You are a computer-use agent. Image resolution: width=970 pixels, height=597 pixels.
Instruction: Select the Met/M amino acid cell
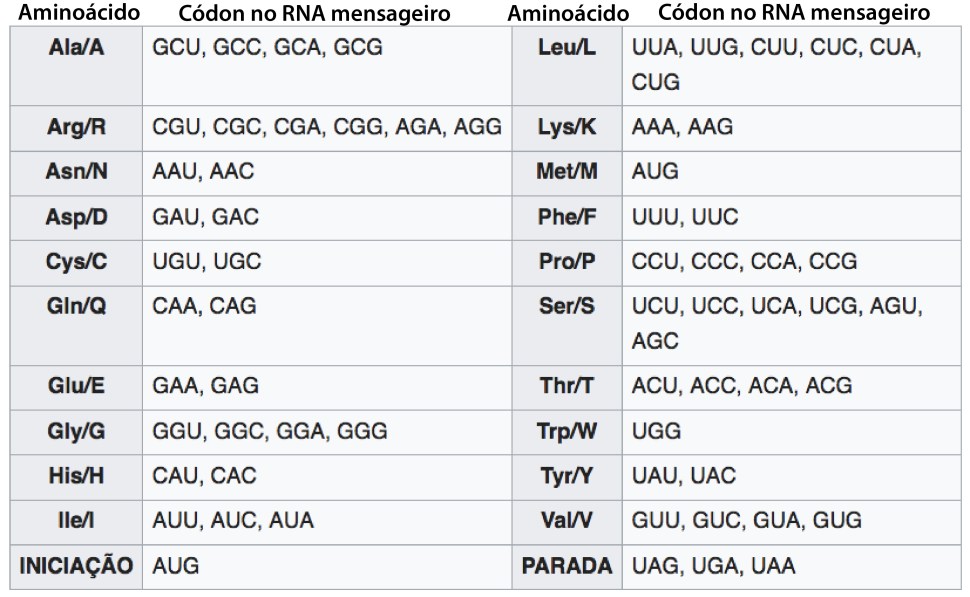pyautogui.click(x=567, y=171)
